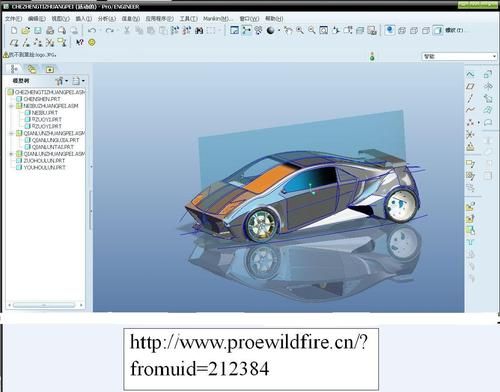Click the datum axis tool icon
This screenshot has height=392, width=500.
click(470, 98)
